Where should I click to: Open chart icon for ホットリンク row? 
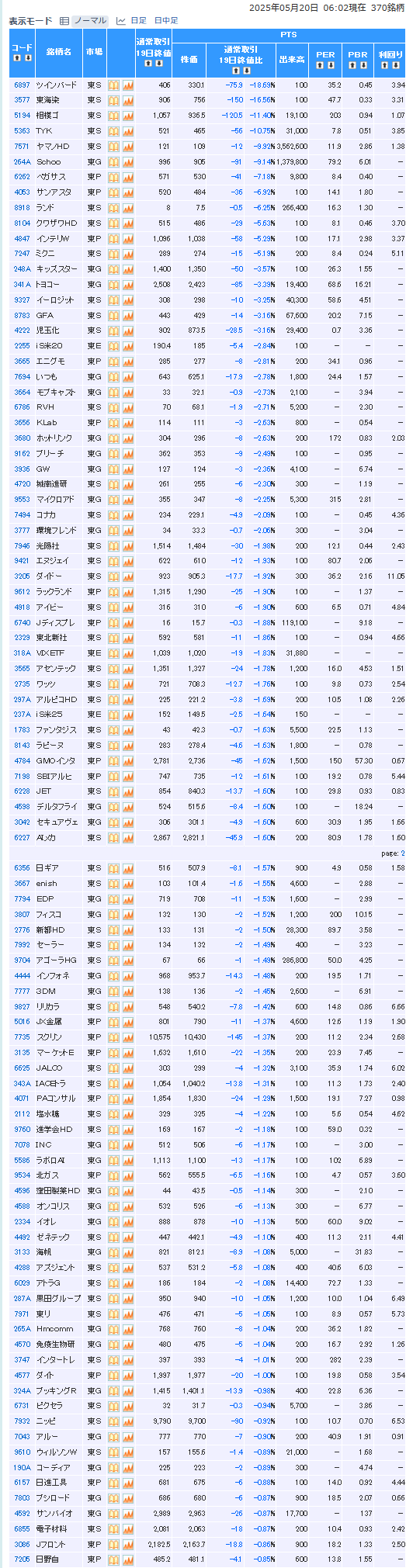tap(128, 438)
